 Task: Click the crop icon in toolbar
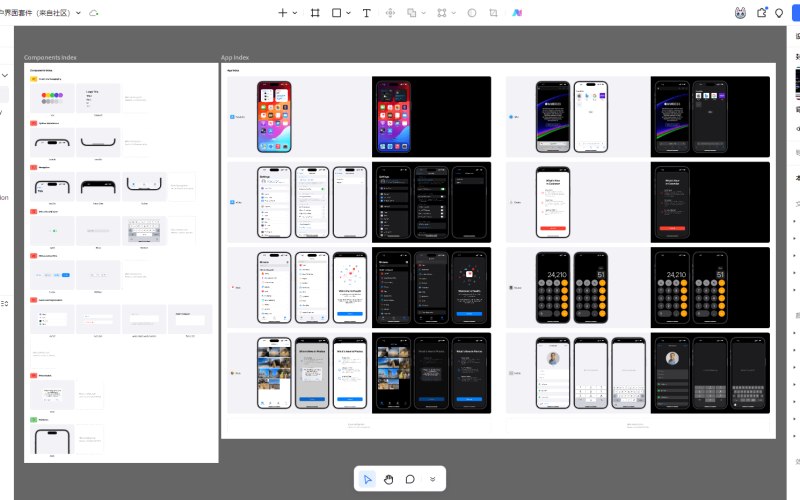(x=493, y=13)
